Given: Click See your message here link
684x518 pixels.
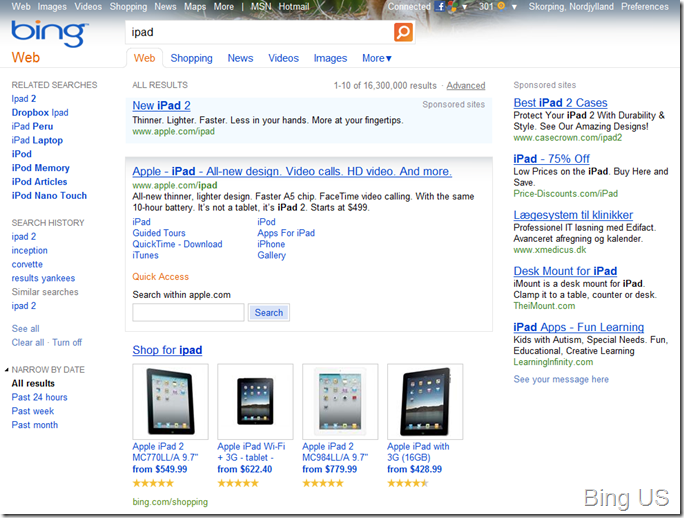Looking at the screenshot, I should [561, 379].
